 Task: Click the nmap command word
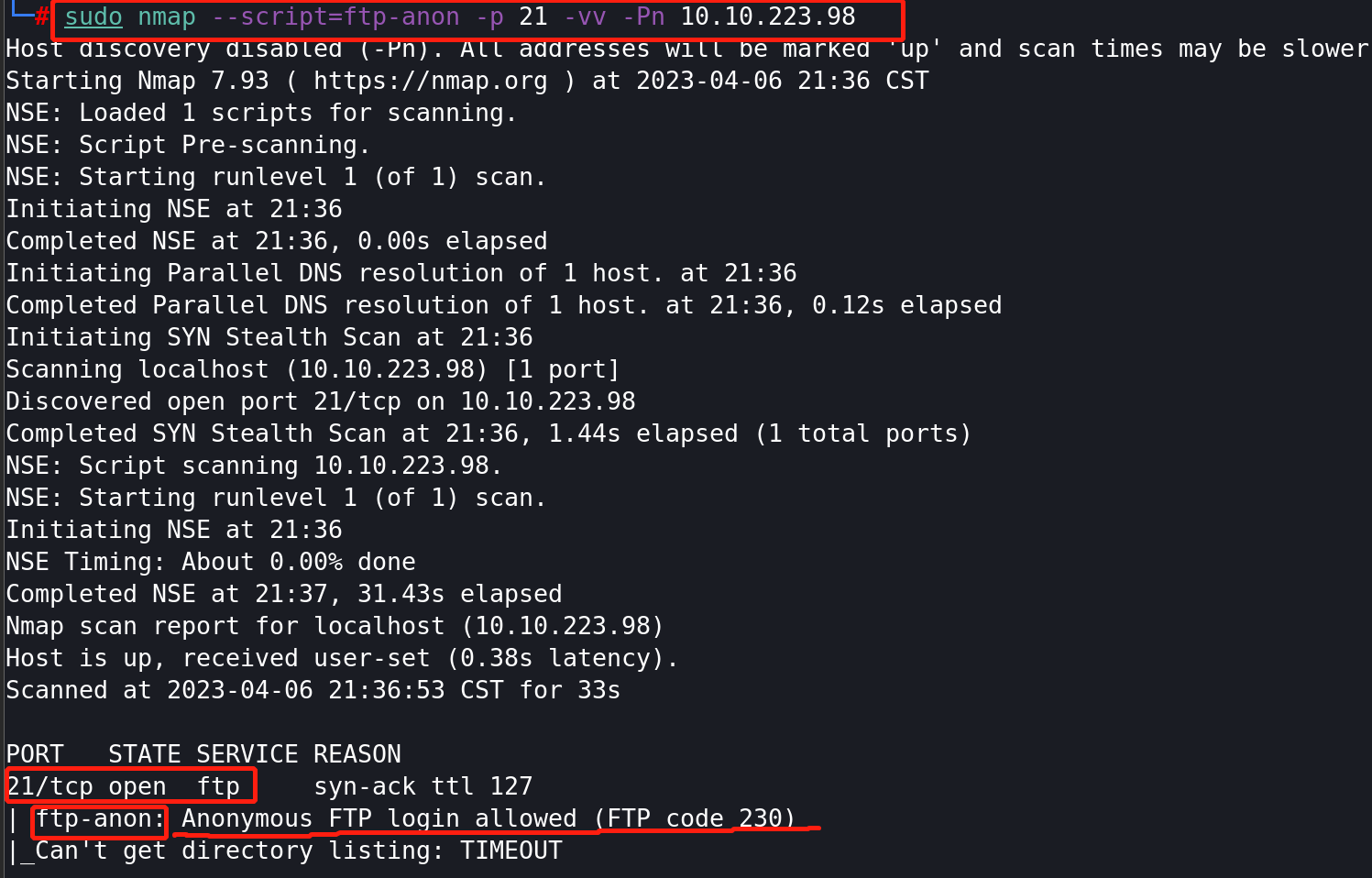167,16
